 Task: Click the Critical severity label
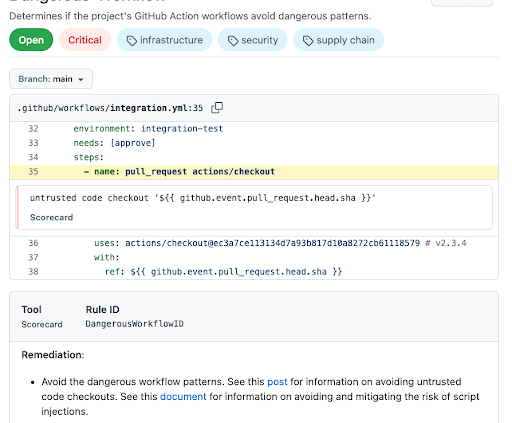tap(85, 40)
